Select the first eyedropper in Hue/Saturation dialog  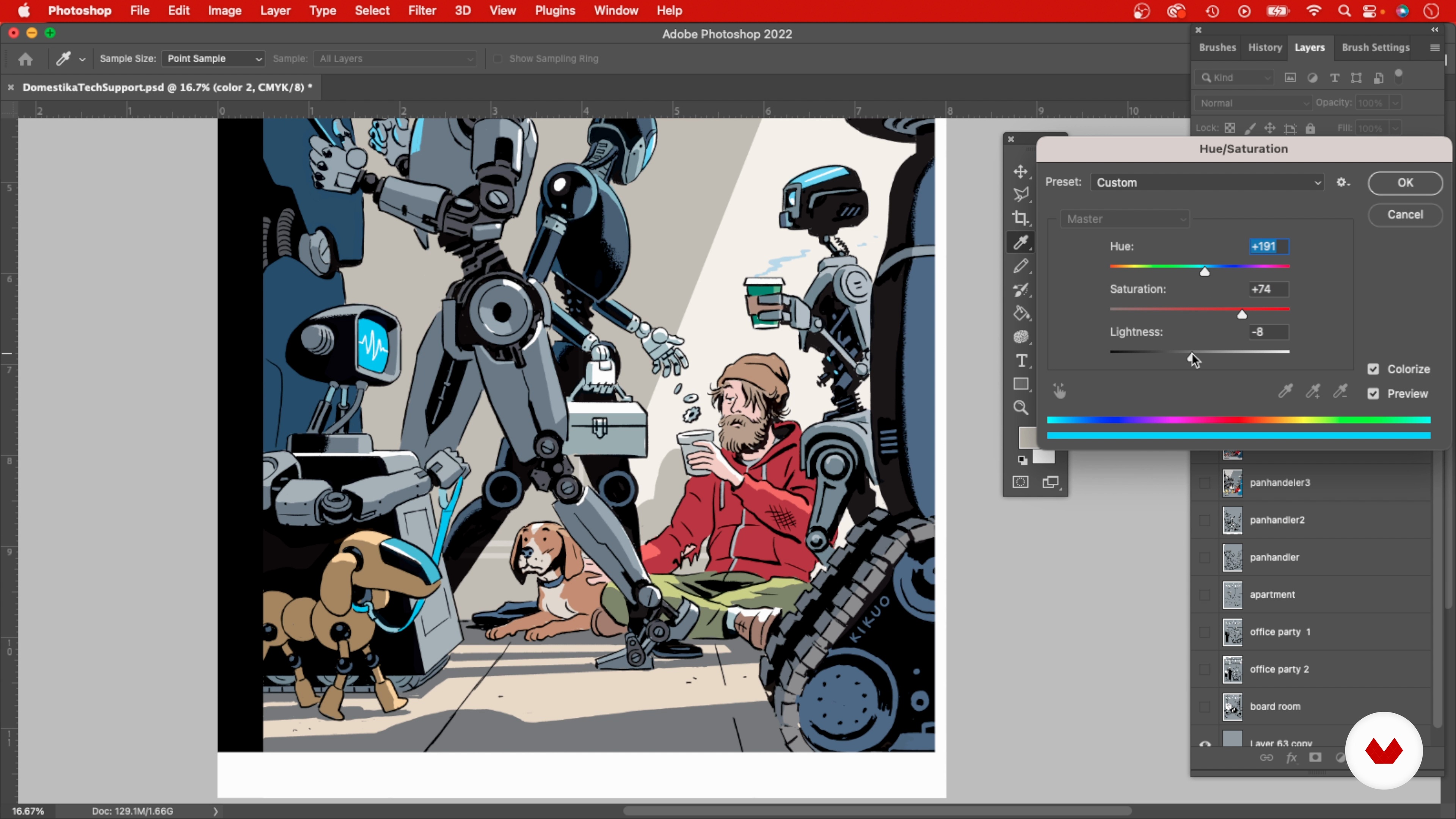pos(1285,391)
